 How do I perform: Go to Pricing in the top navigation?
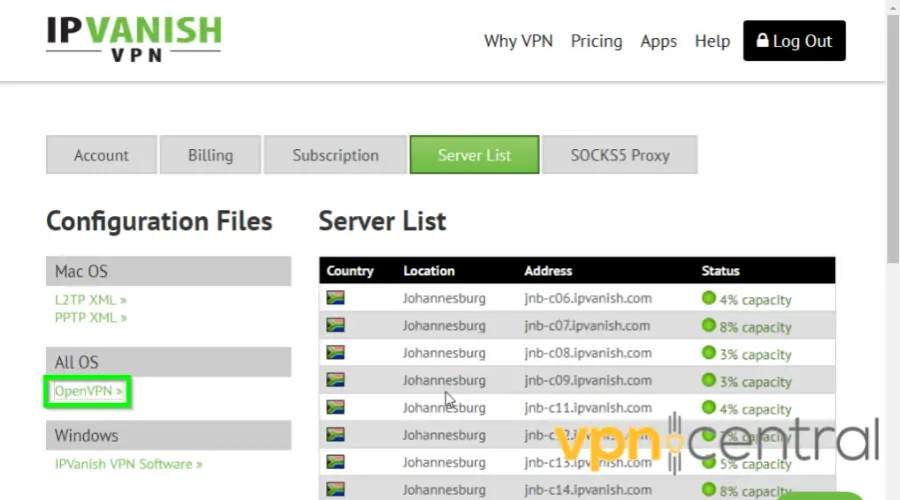click(596, 41)
